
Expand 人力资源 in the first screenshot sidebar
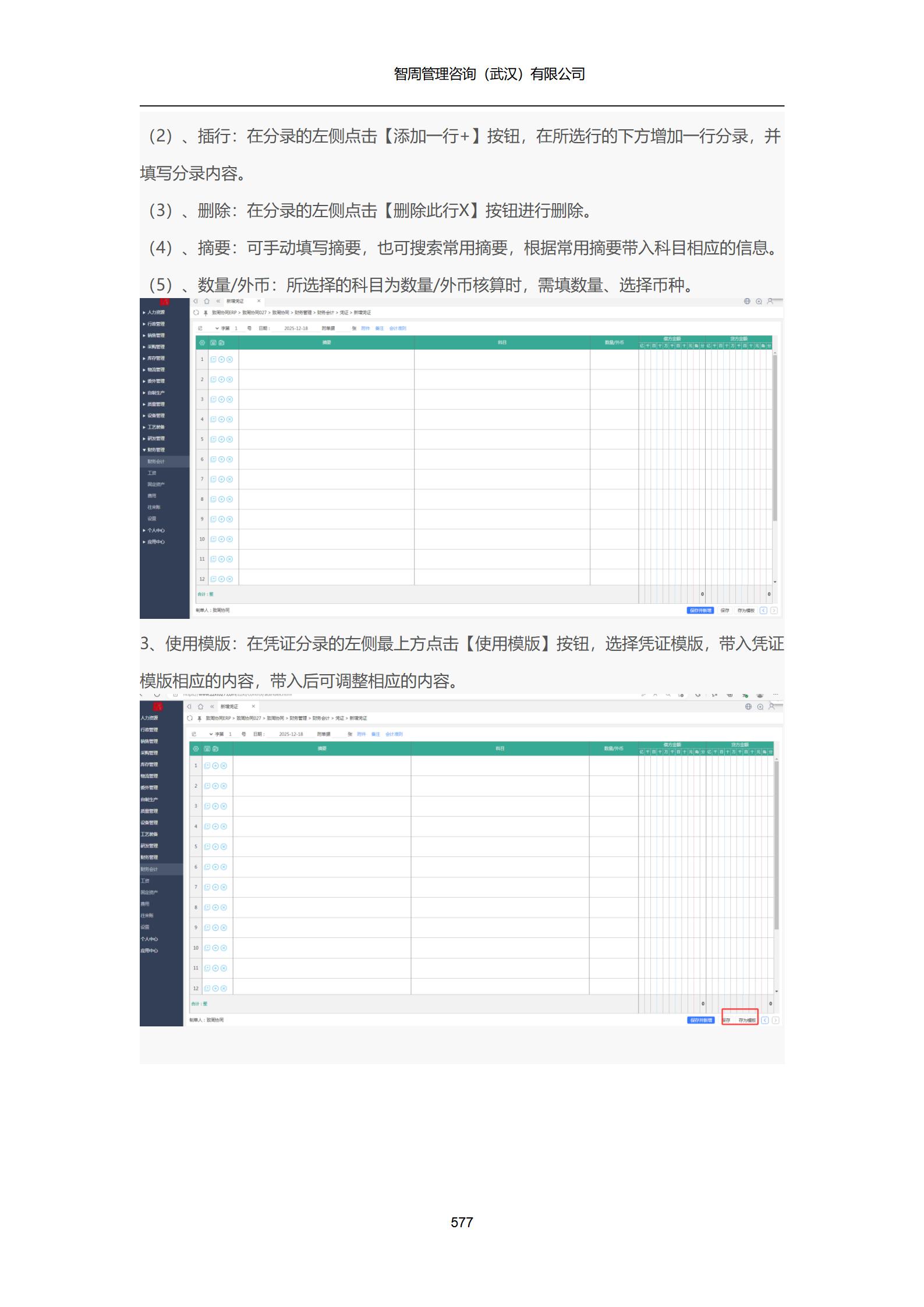[x=154, y=313]
